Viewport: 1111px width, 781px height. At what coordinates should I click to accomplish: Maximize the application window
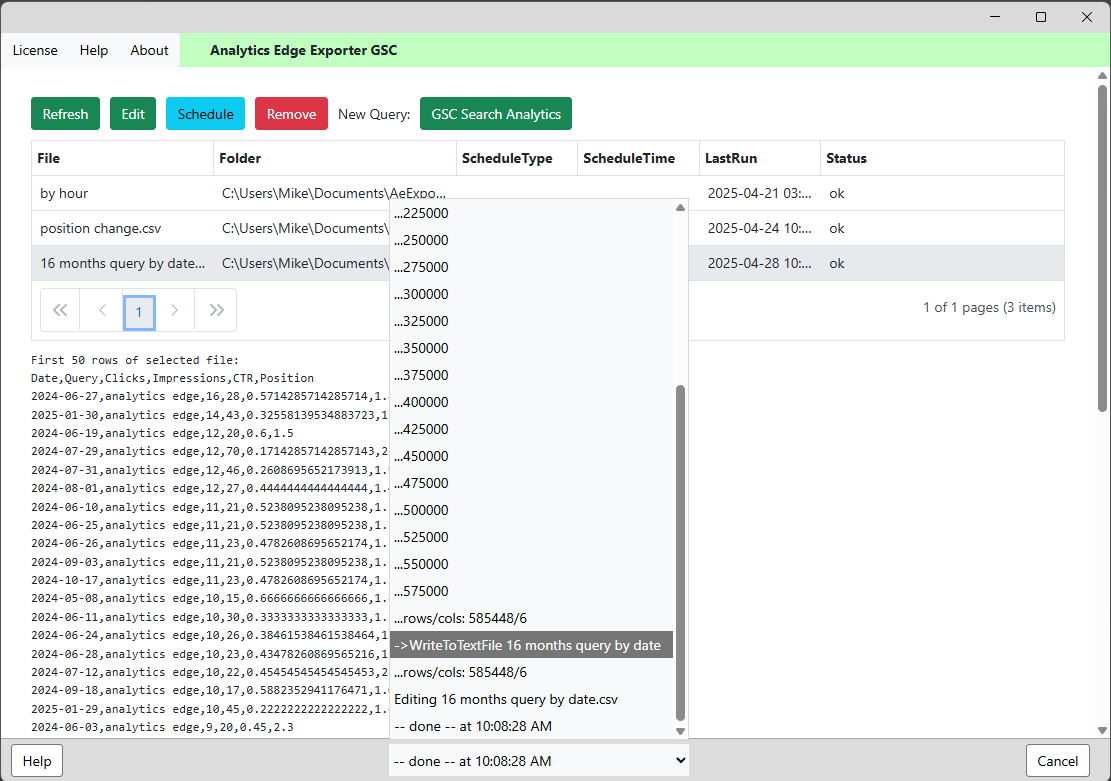click(1041, 16)
